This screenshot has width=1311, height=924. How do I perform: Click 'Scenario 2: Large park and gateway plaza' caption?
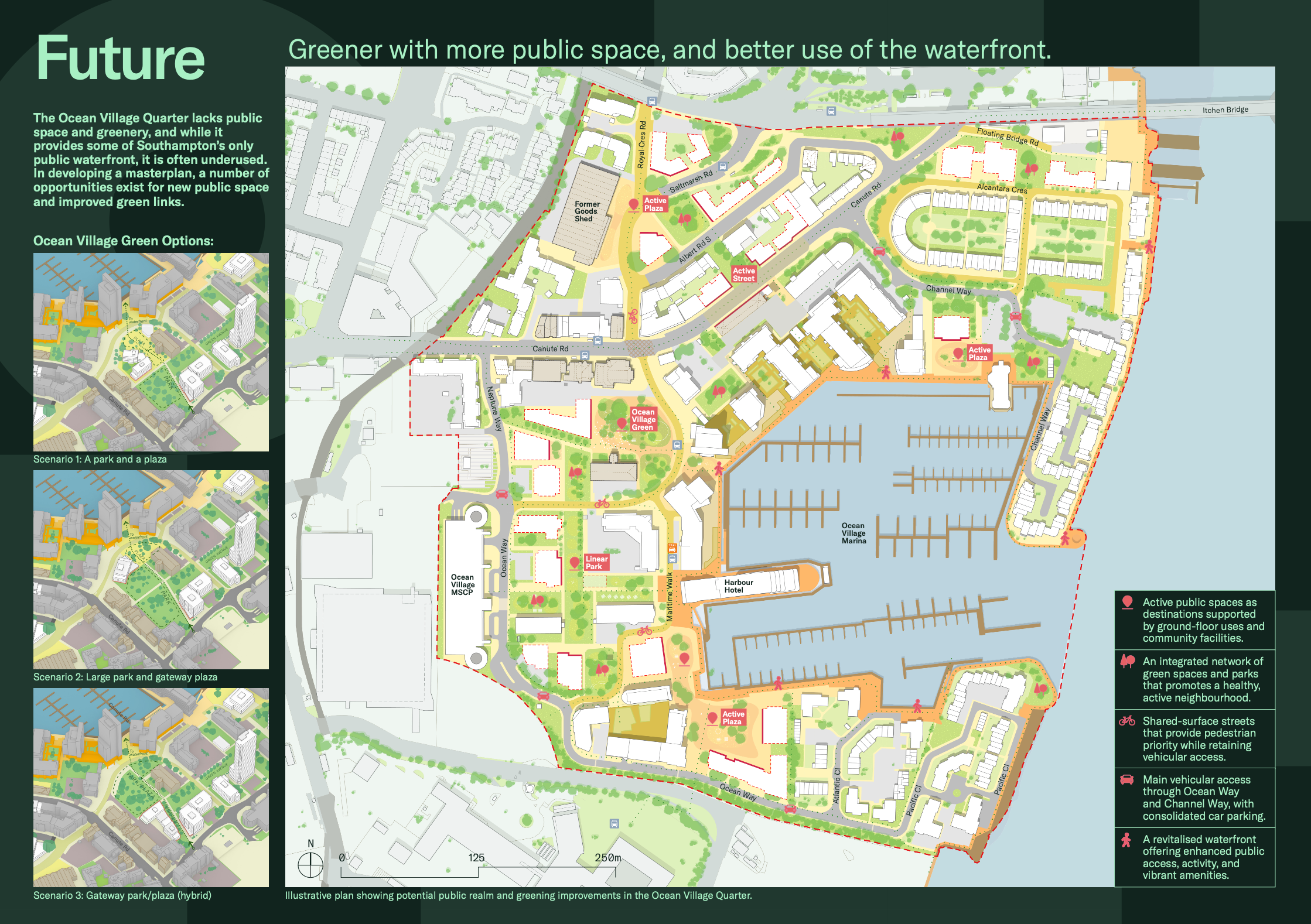click(x=125, y=677)
